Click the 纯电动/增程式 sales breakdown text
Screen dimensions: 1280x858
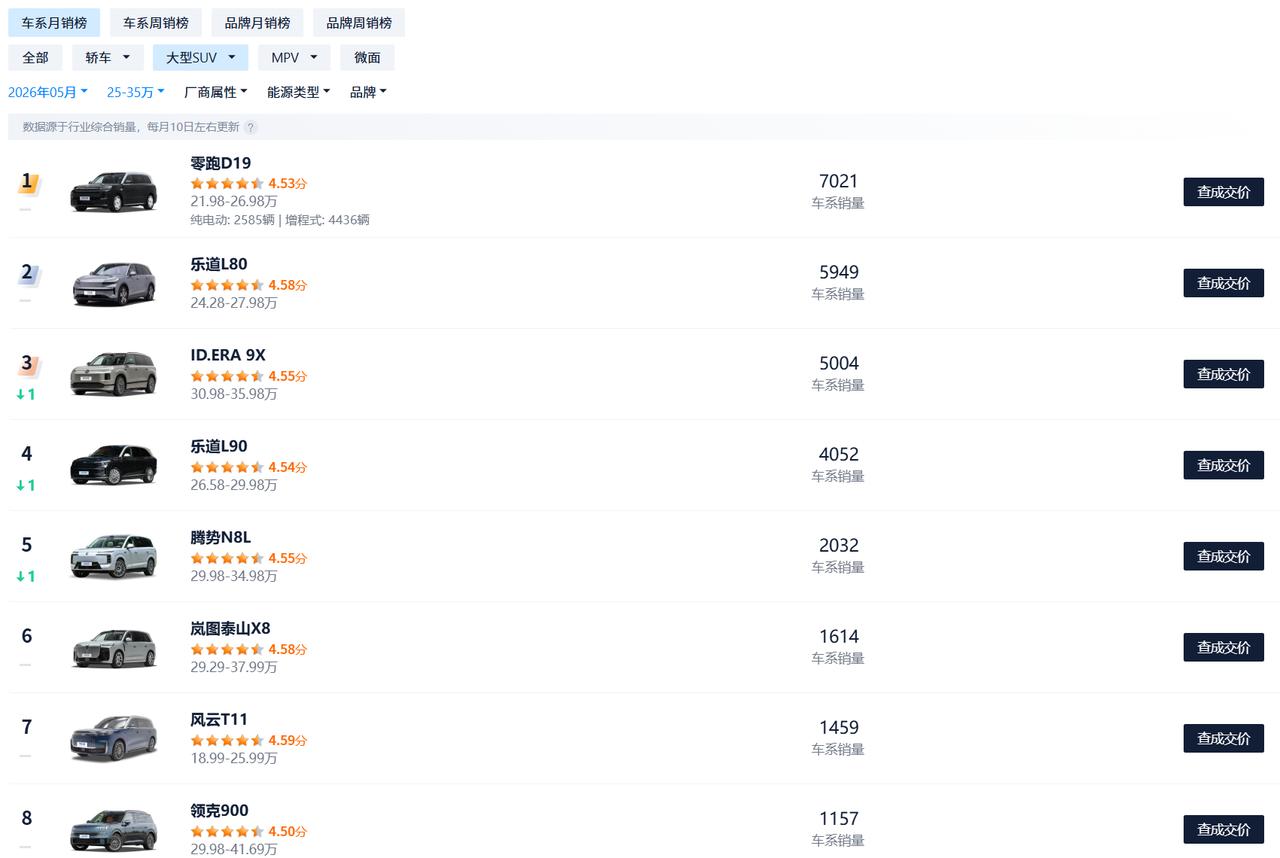coord(280,220)
